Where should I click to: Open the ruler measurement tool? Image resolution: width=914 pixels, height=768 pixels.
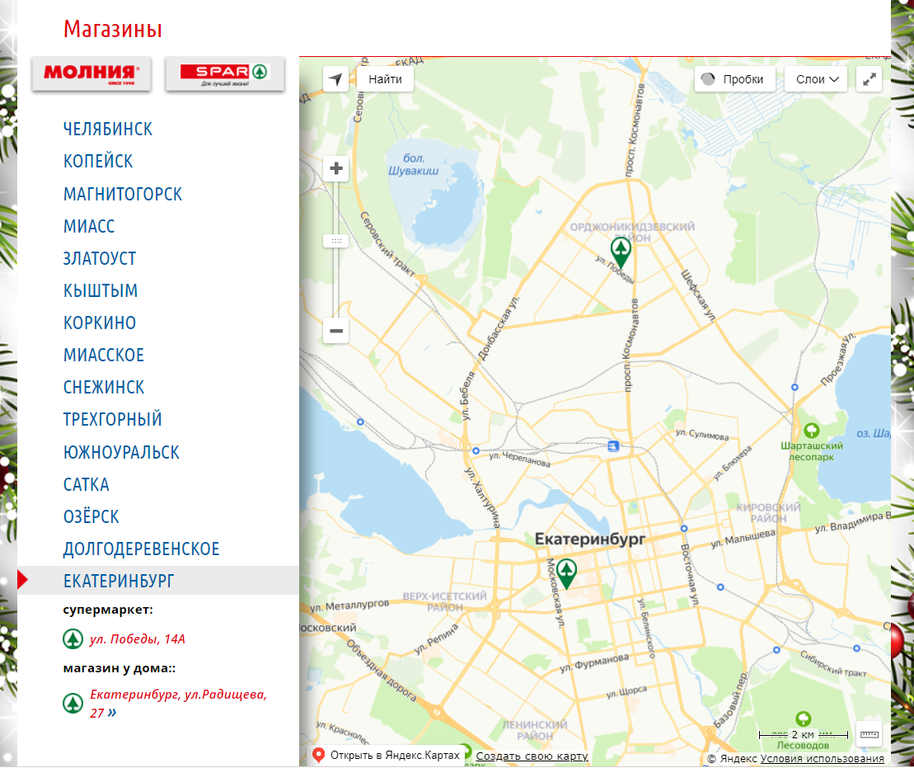click(869, 735)
